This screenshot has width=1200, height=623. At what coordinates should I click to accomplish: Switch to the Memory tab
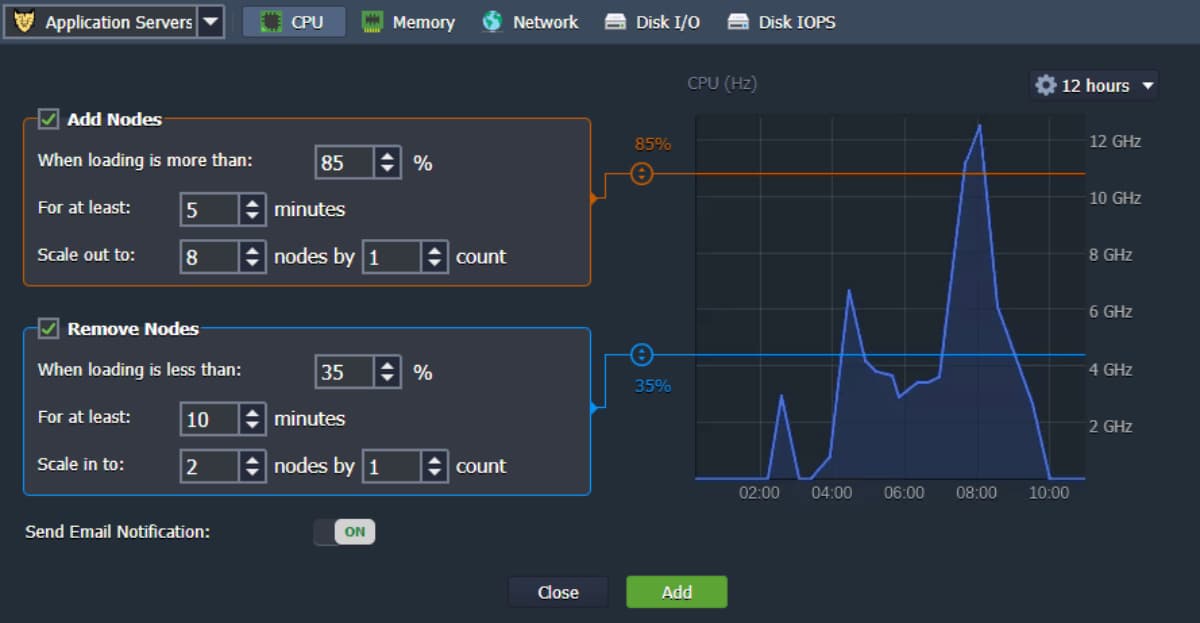point(408,22)
